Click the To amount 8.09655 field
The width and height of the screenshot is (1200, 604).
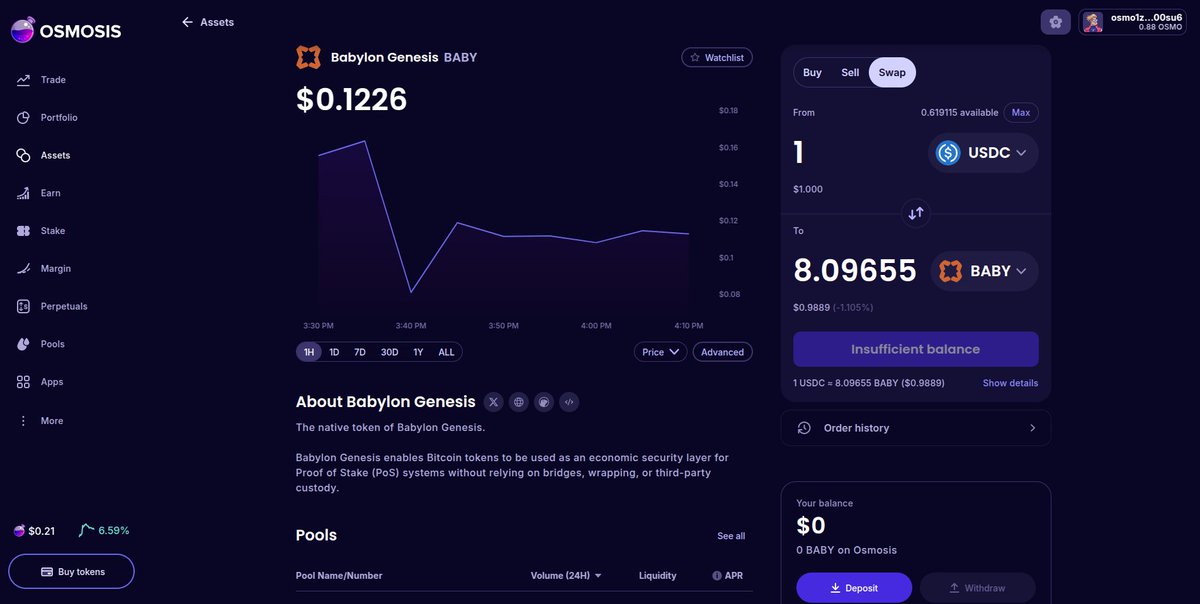tap(855, 271)
